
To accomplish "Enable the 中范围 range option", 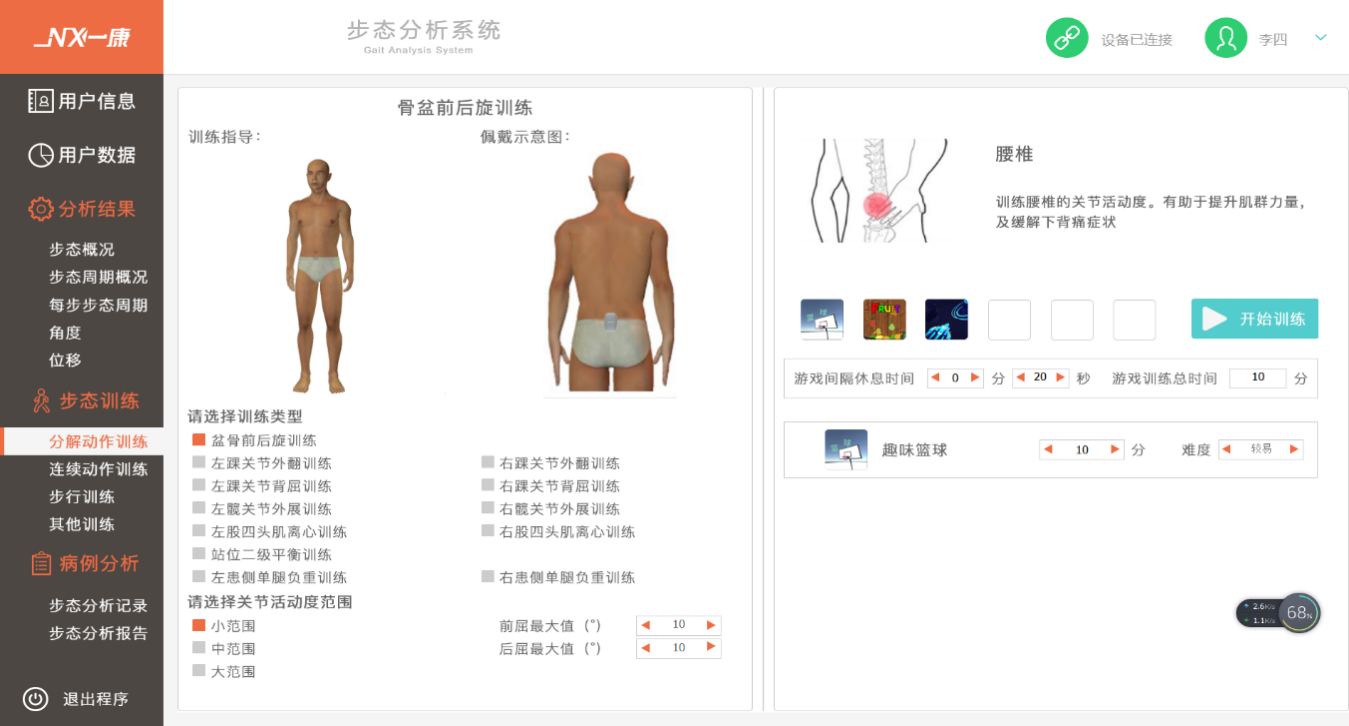I will tap(198, 649).
